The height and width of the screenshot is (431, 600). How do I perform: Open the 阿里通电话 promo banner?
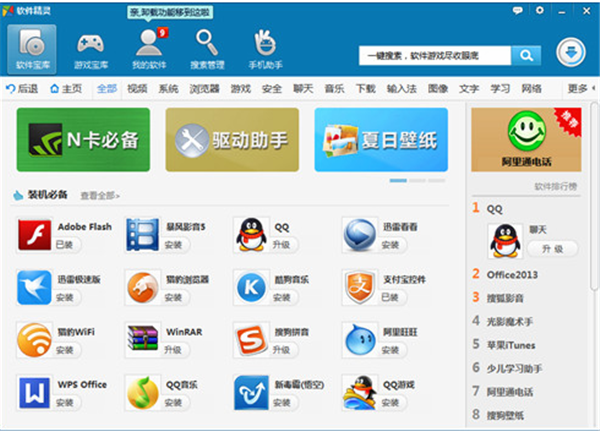pos(526,140)
